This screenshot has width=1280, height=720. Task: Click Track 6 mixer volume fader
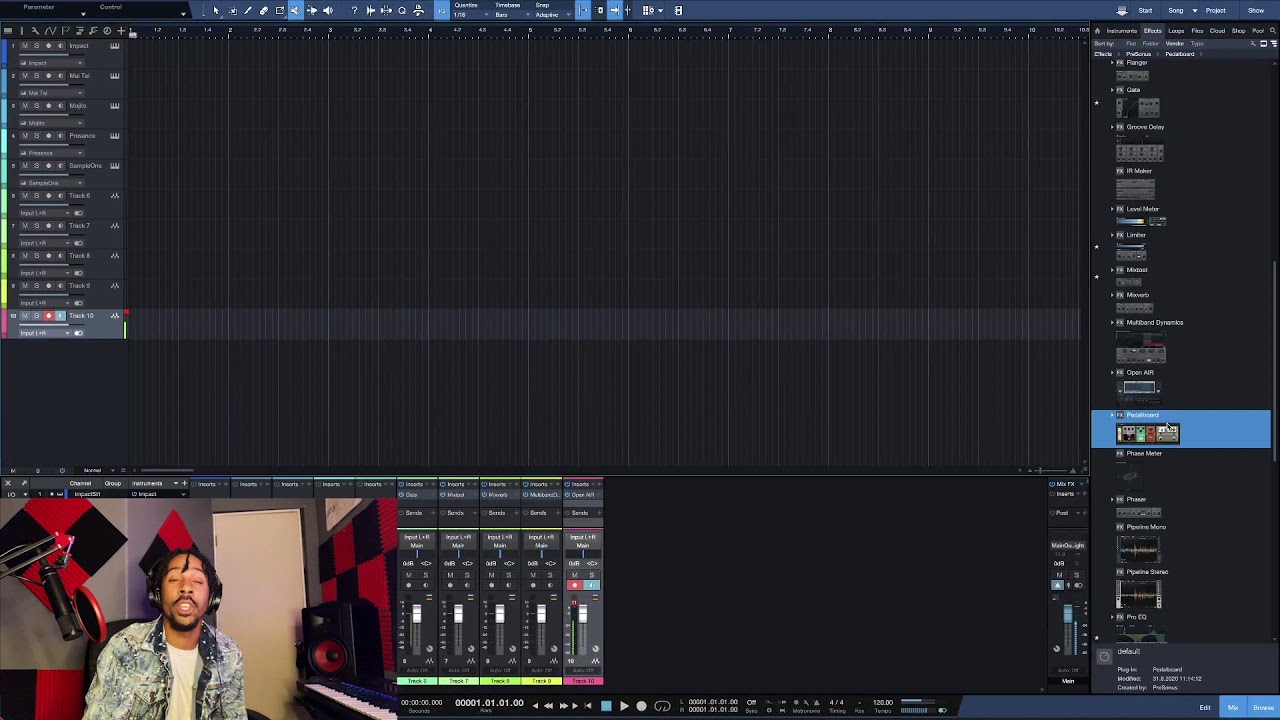point(417,613)
